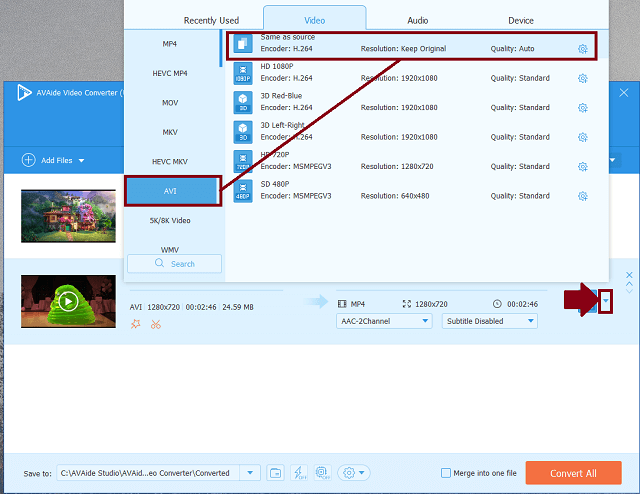Open the output folder icon
The height and width of the screenshot is (494, 640).
click(276, 473)
